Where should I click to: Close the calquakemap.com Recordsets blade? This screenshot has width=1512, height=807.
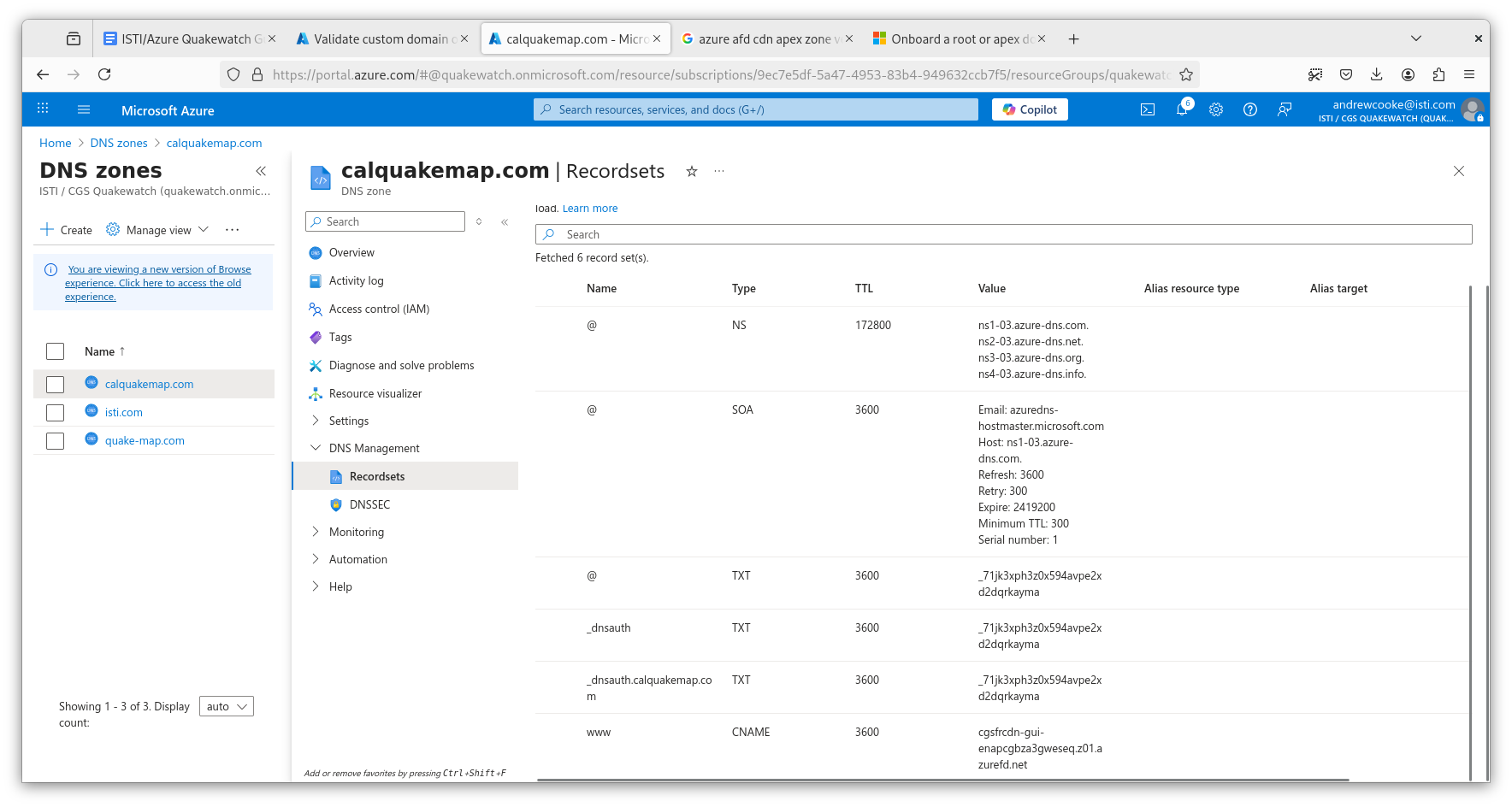[1459, 171]
